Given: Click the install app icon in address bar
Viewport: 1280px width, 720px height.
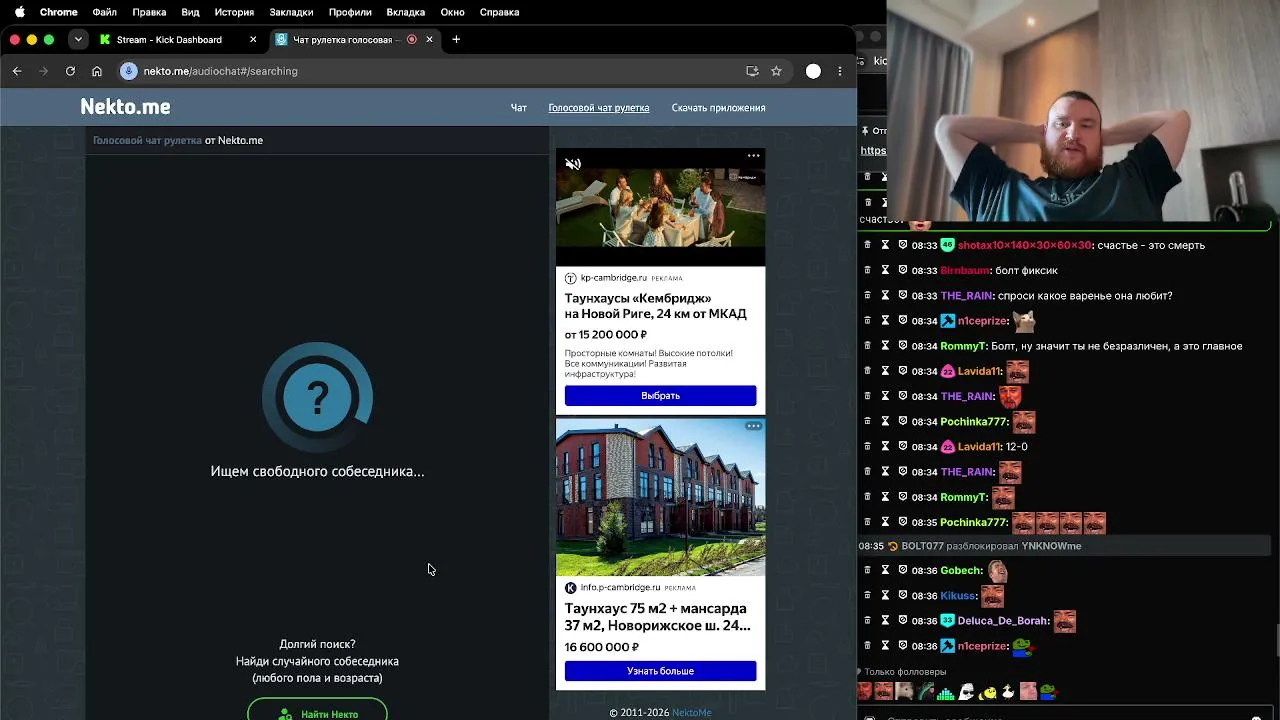Looking at the screenshot, I should (752, 71).
